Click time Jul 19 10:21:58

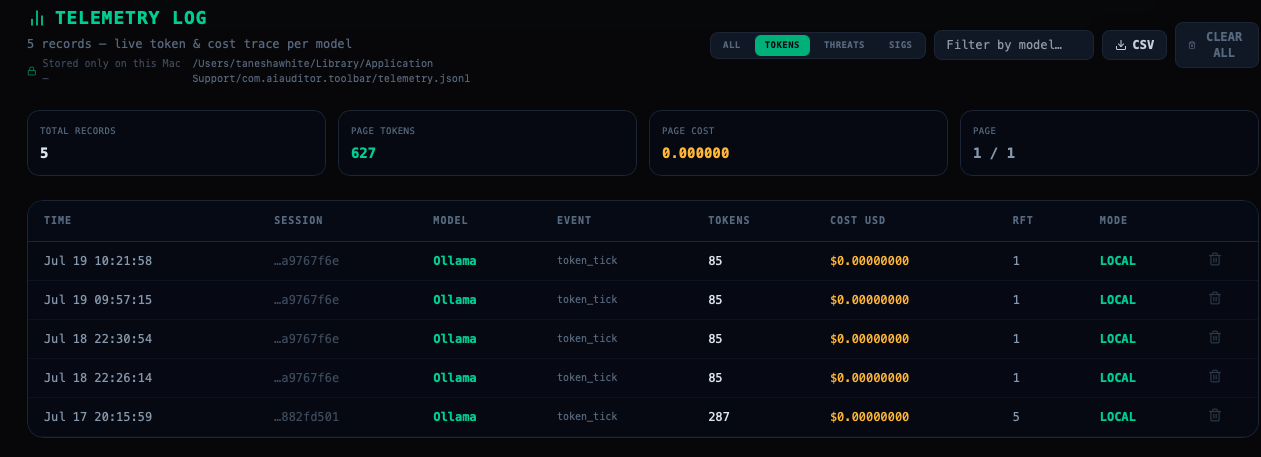(x=98, y=260)
